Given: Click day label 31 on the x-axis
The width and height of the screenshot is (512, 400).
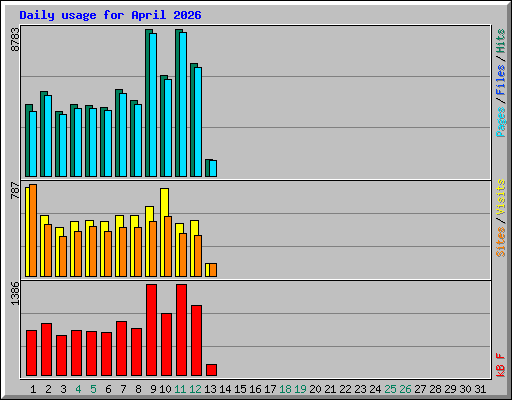Looking at the screenshot, I should 480,389.
